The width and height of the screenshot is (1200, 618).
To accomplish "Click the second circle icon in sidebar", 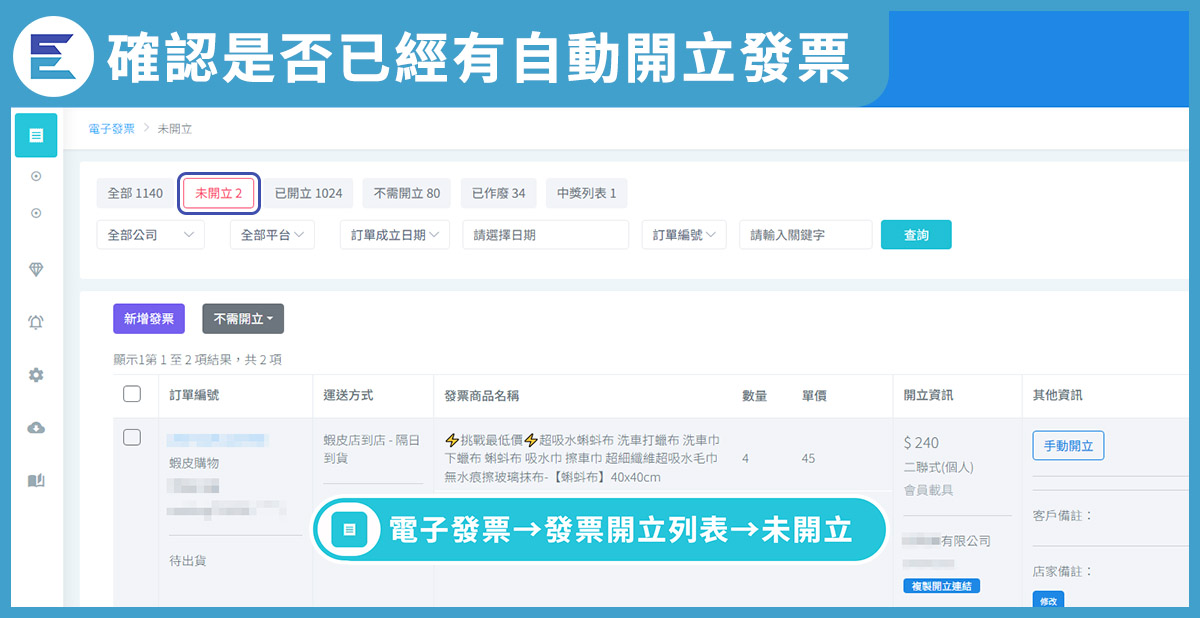I will pyautogui.click(x=36, y=213).
